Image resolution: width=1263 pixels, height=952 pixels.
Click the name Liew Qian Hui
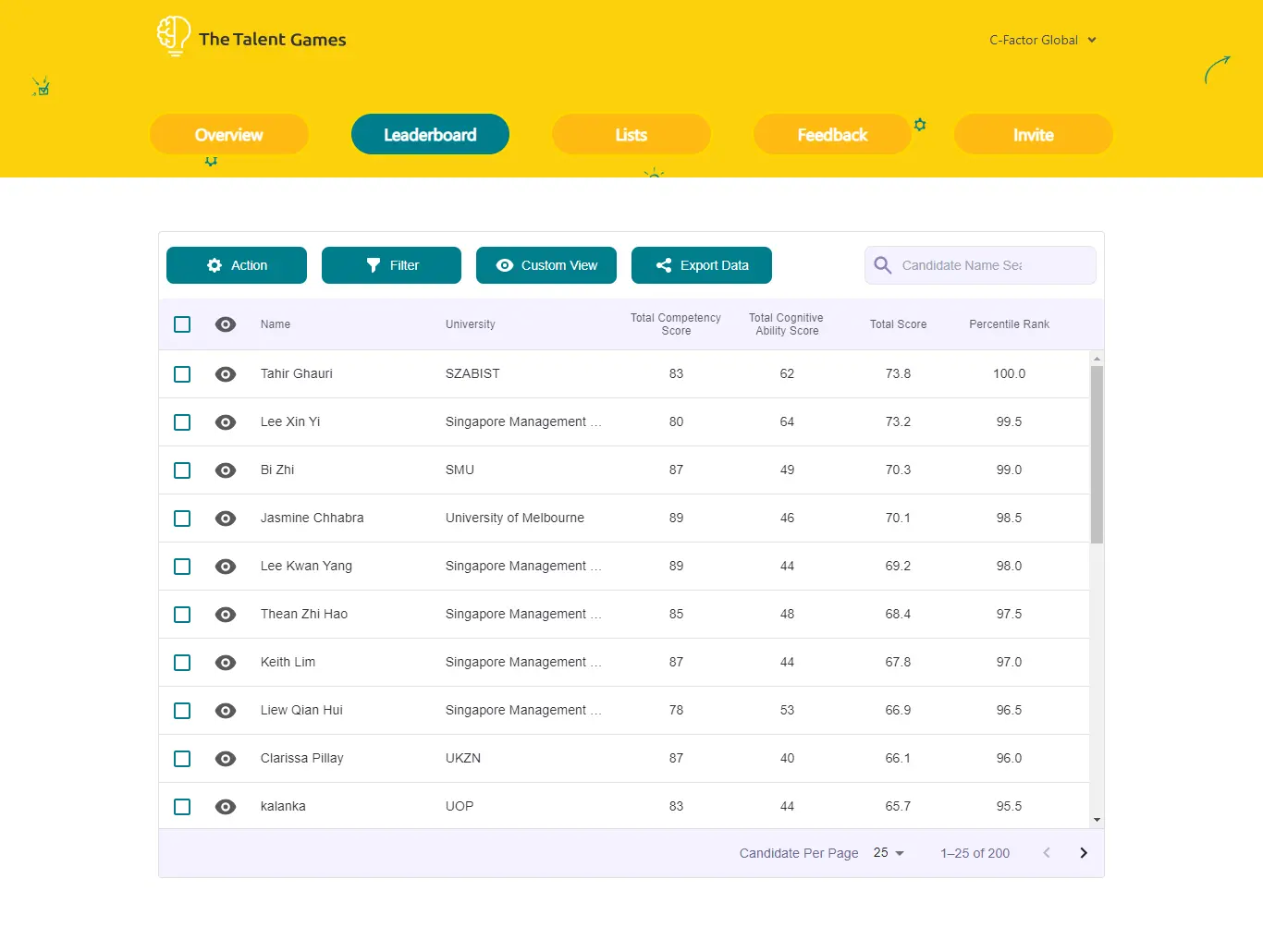click(x=301, y=711)
